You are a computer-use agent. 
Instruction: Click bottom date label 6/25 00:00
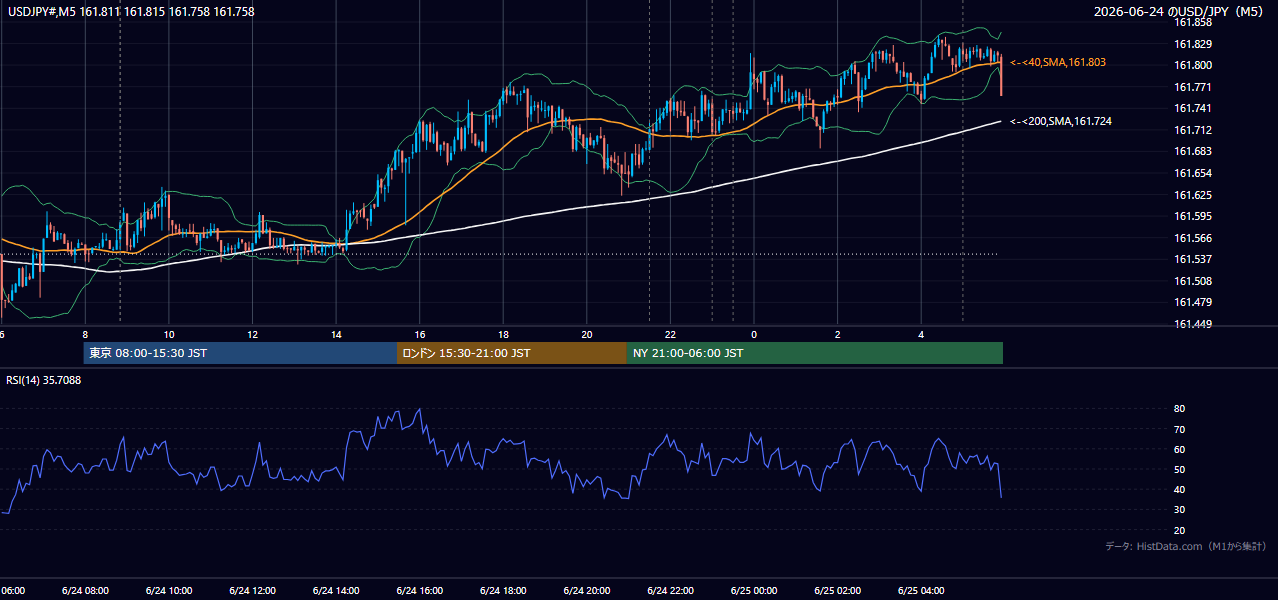(x=754, y=590)
